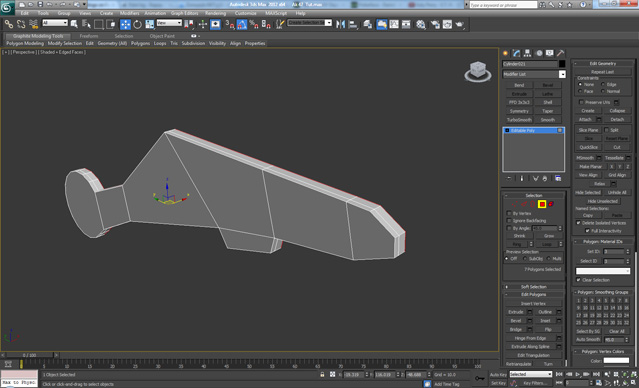Click the Select and Link chain icon
Image resolution: width=639 pixels, height=388 pixels.
(x=9, y=24)
